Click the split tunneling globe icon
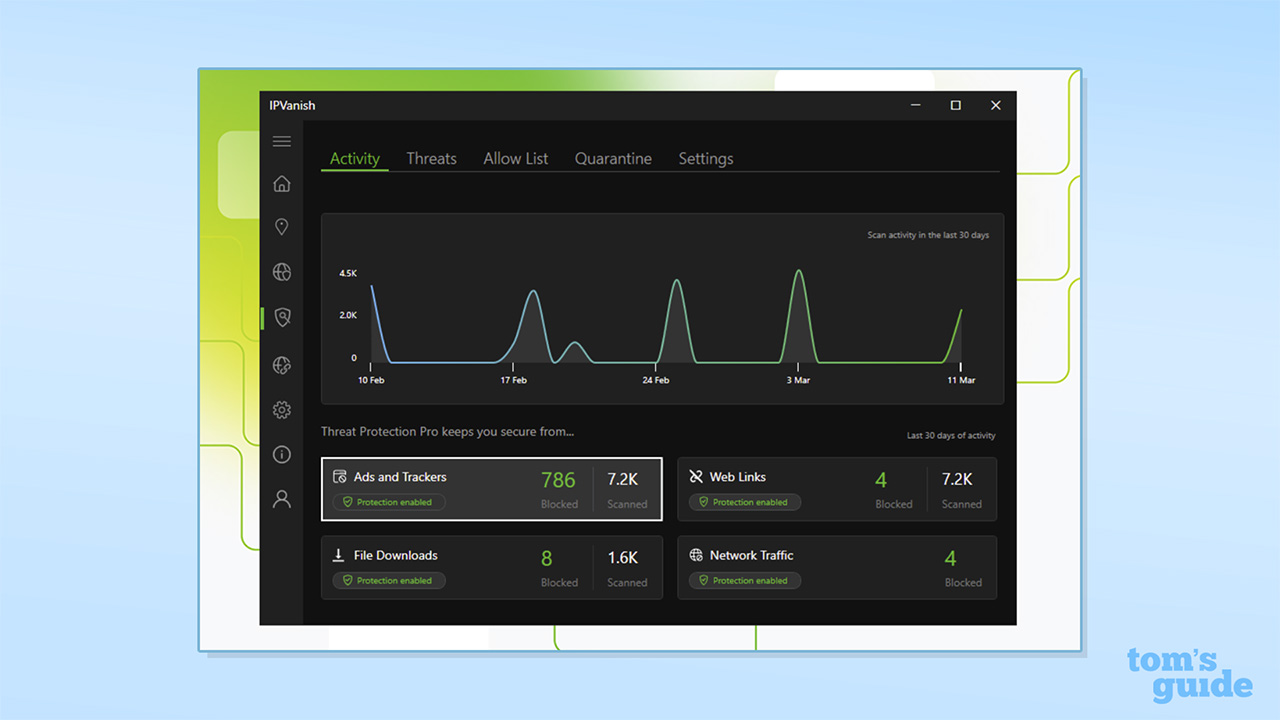1280x720 pixels. tap(281, 365)
